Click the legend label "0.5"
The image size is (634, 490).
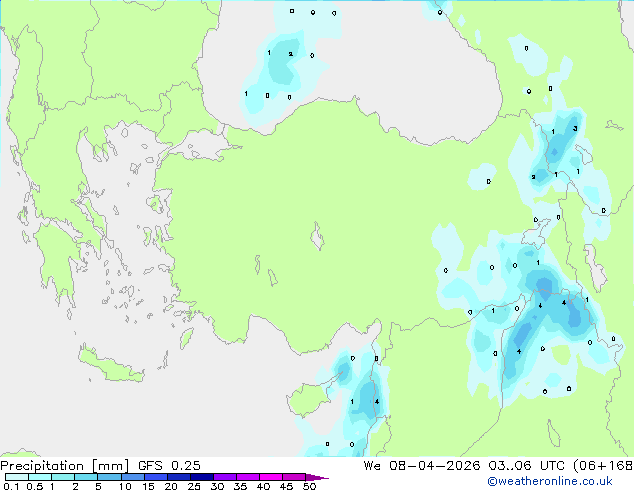click(x=34, y=486)
